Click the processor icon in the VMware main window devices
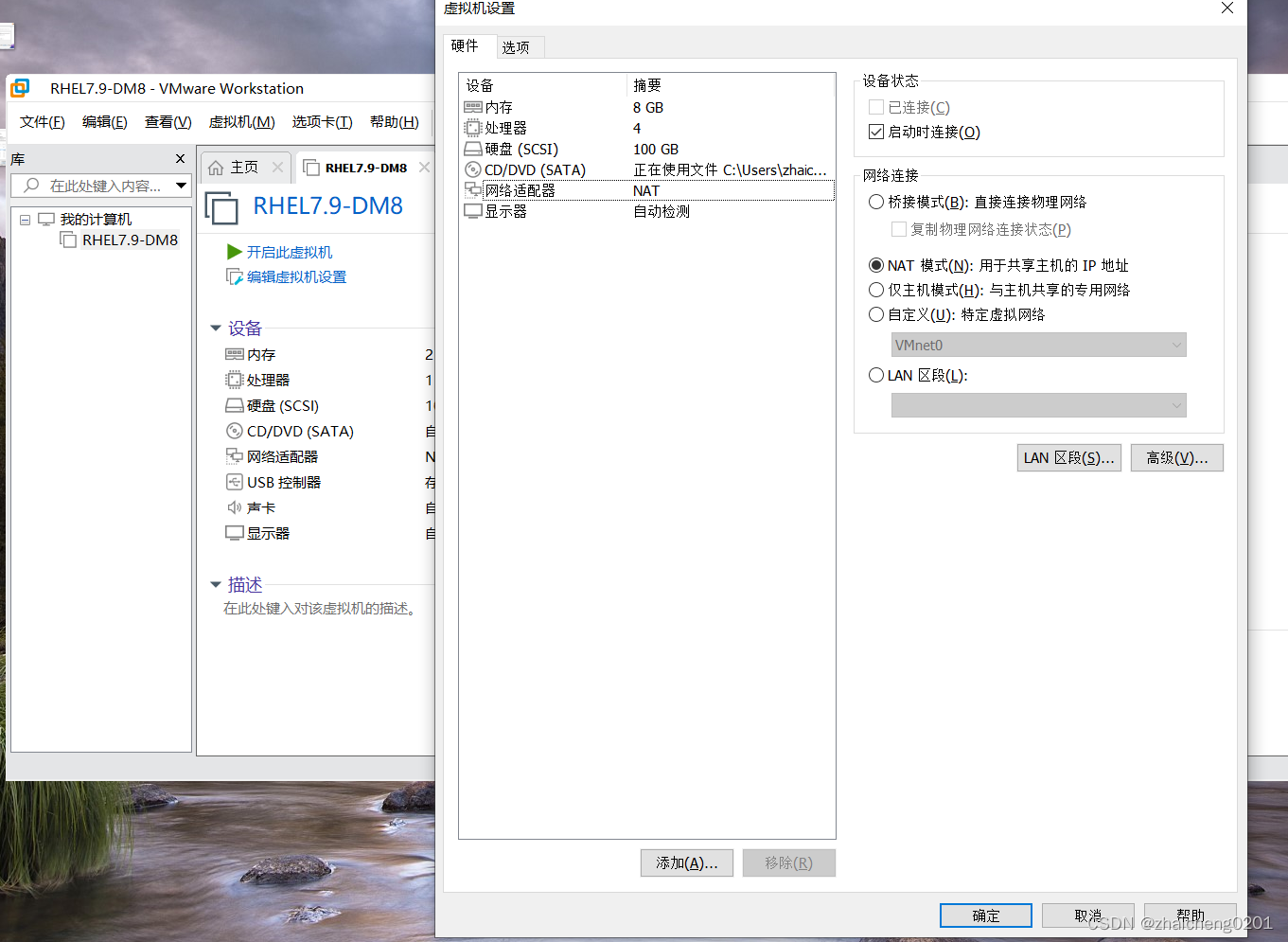1288x942 pixels. pos(235,380)
